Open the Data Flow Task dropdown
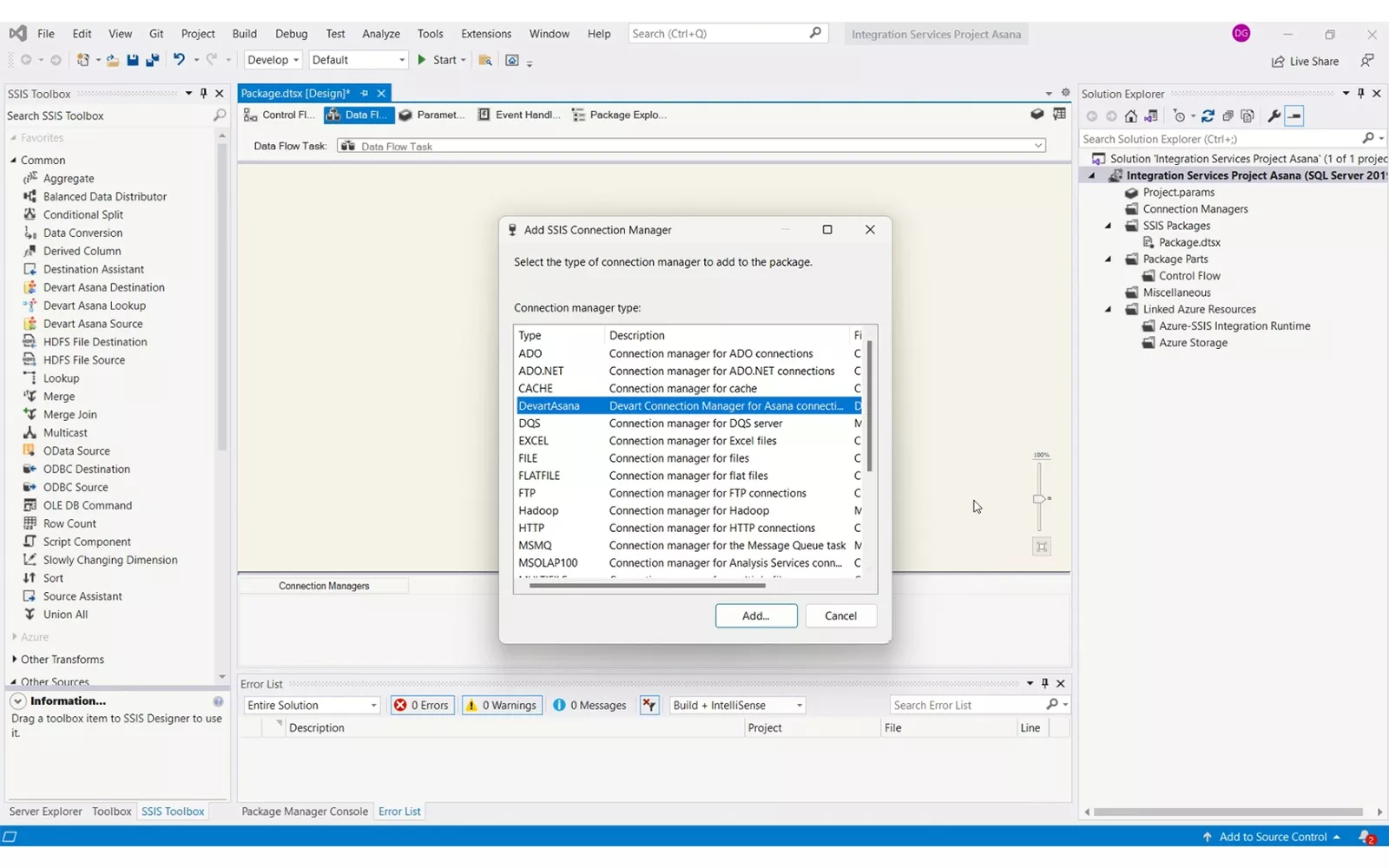The height and width of the screenshot is (868, 1389). tap(1038, 146)
